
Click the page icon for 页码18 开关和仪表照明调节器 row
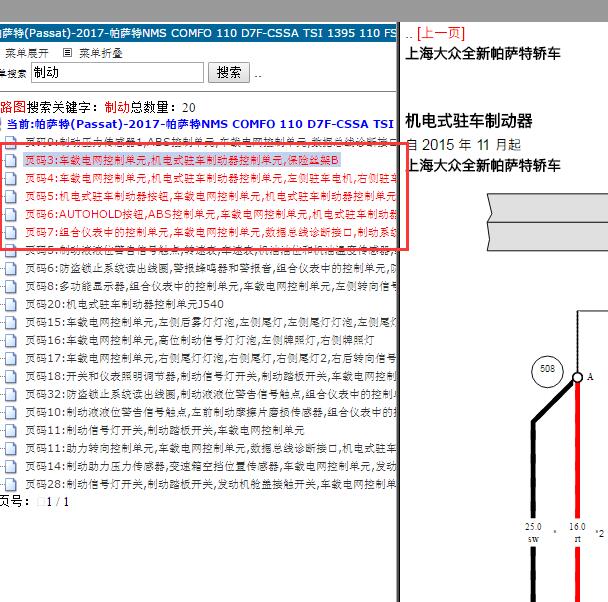[x=10, y=376]
